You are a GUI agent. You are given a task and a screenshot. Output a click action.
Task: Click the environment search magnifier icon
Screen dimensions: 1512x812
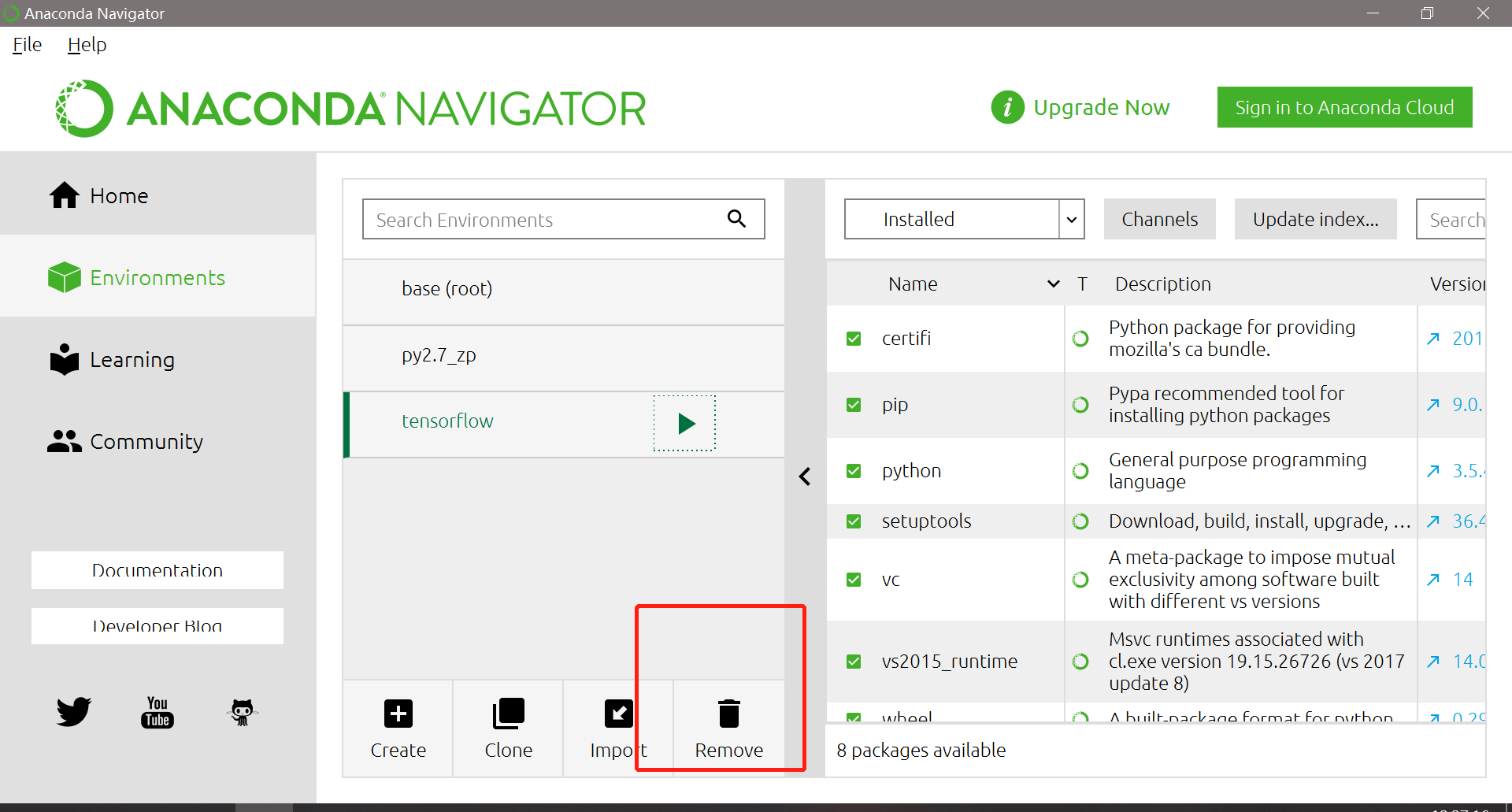tap(736, 218)
